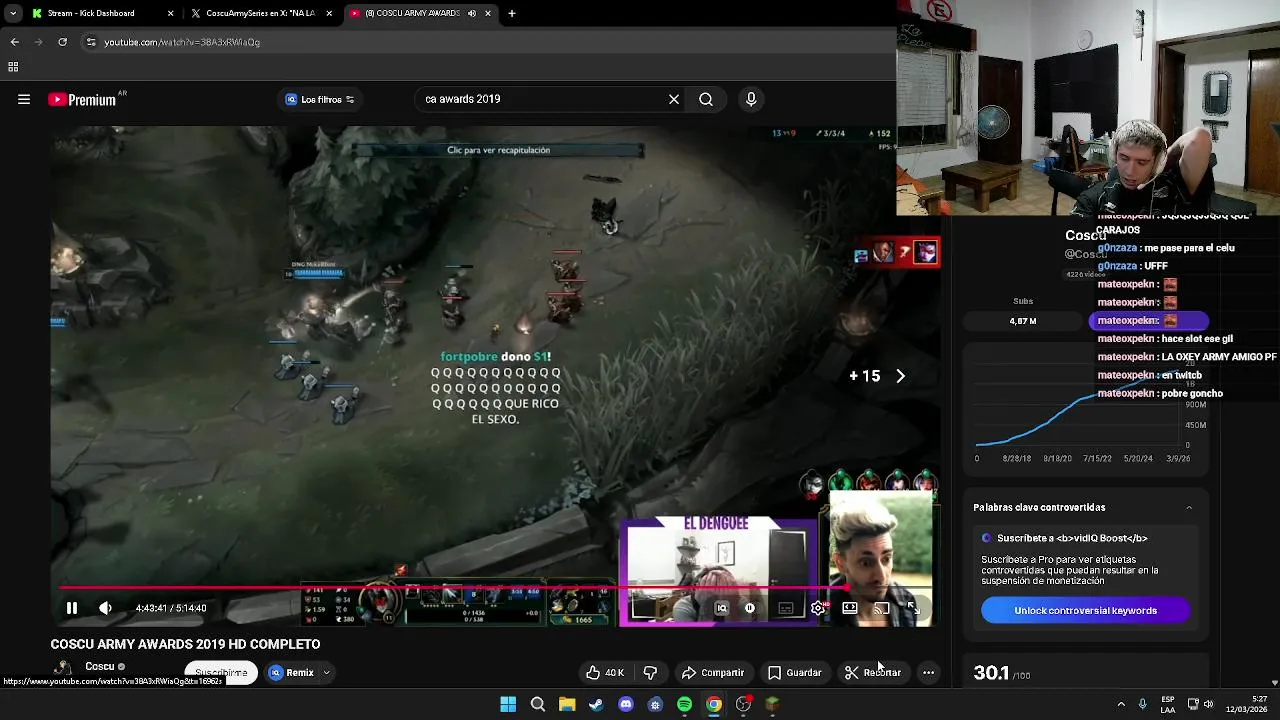
Task: Go to YouTube Premium home logo
Action: click(83, 99)
